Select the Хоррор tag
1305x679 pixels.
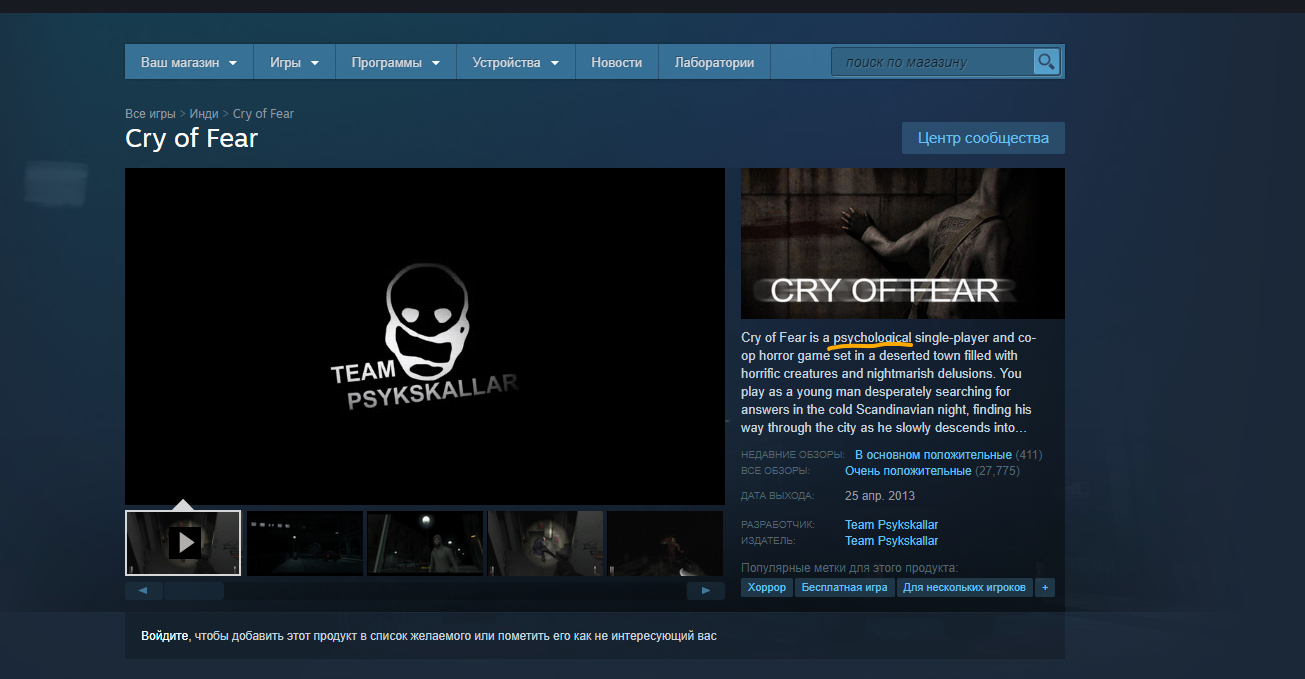[x=767, y=587]
